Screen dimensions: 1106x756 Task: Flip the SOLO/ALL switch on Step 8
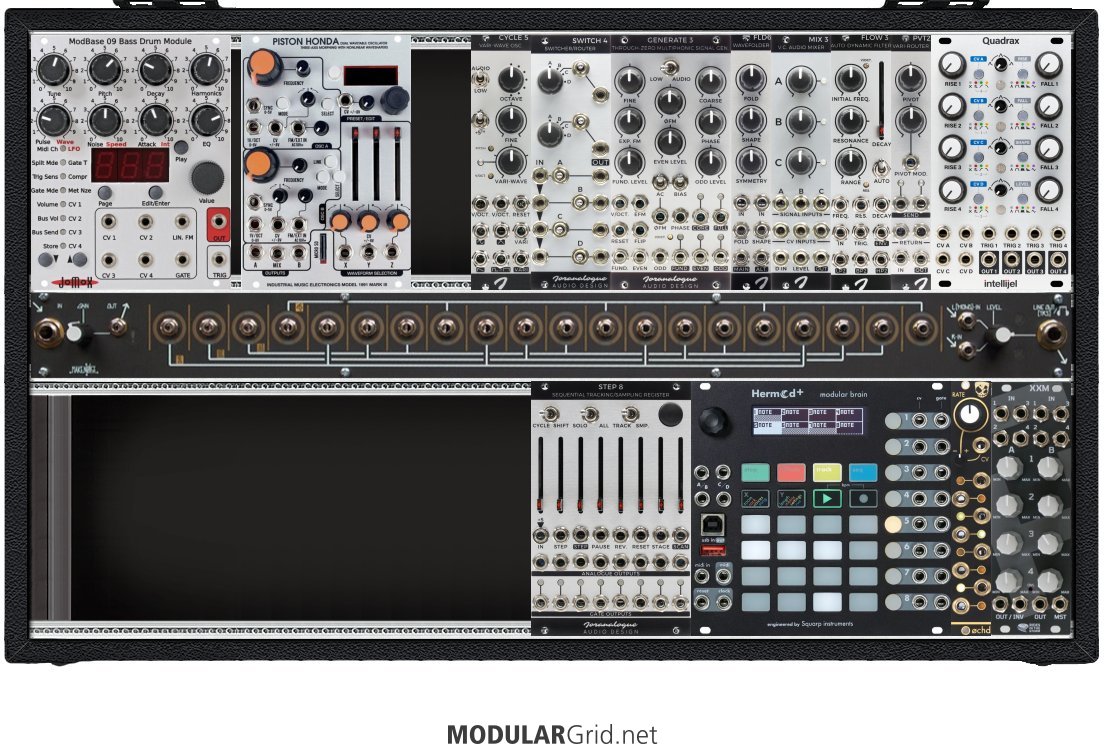tap(589, 414)
